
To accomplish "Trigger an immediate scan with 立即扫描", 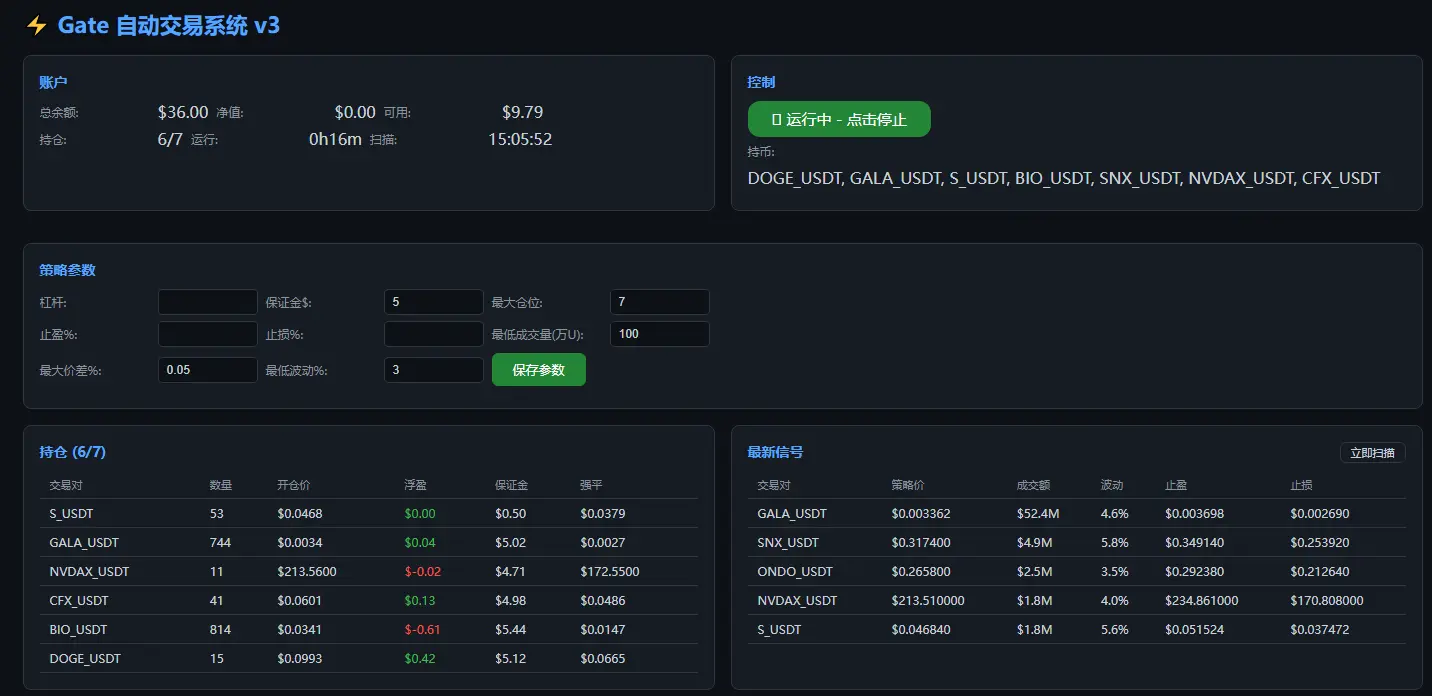I will point(1372,453).
